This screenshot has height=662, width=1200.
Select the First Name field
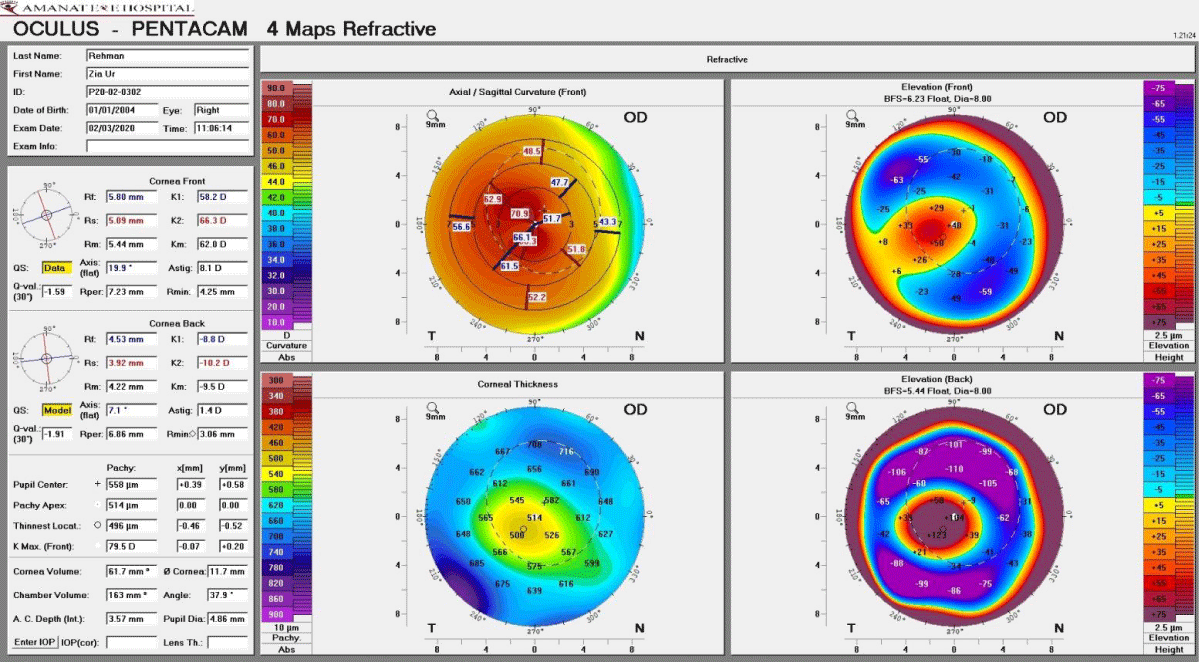pyautogui.click(x=167, y=74)
